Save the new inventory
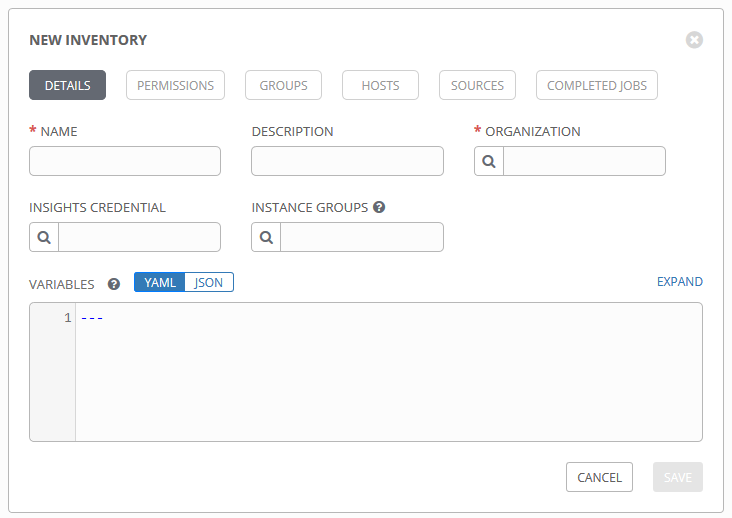Viewport: 732px width, 518px height. (678, 477)
